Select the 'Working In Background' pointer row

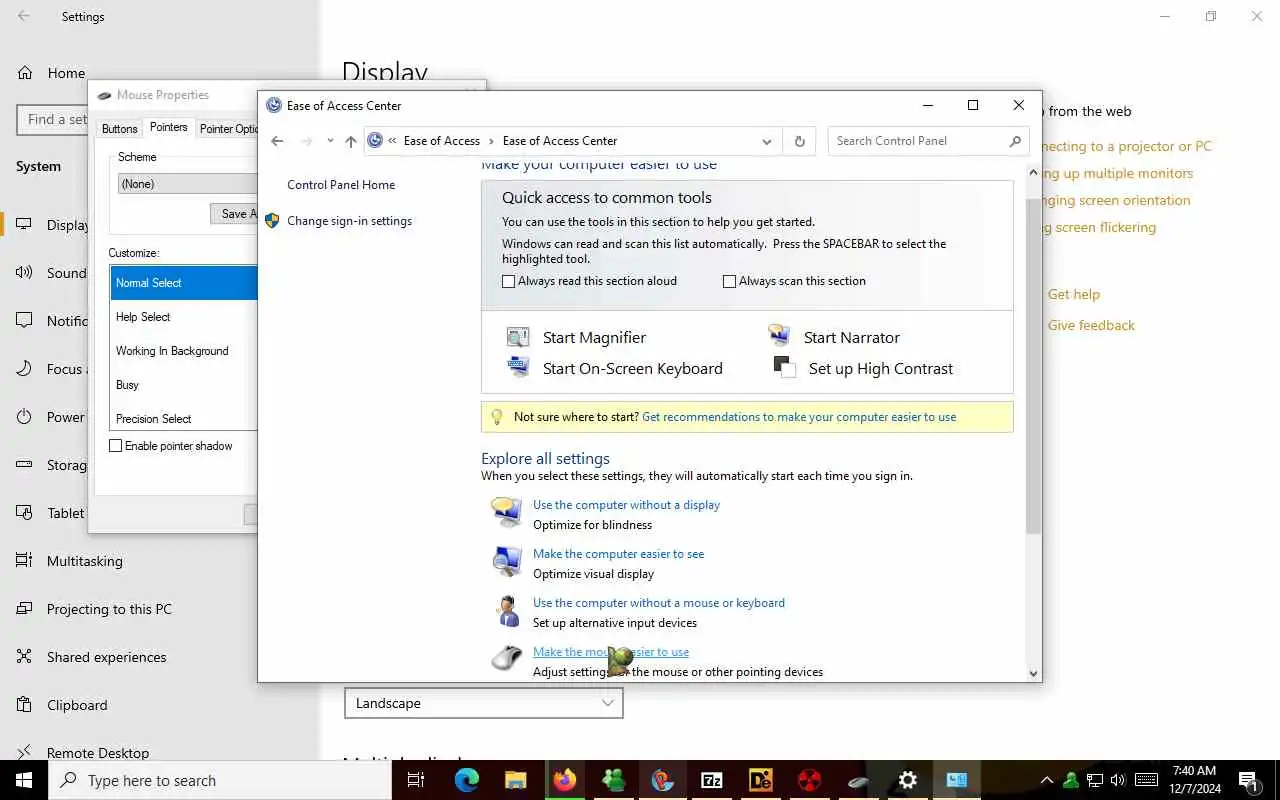coord(183,351)
